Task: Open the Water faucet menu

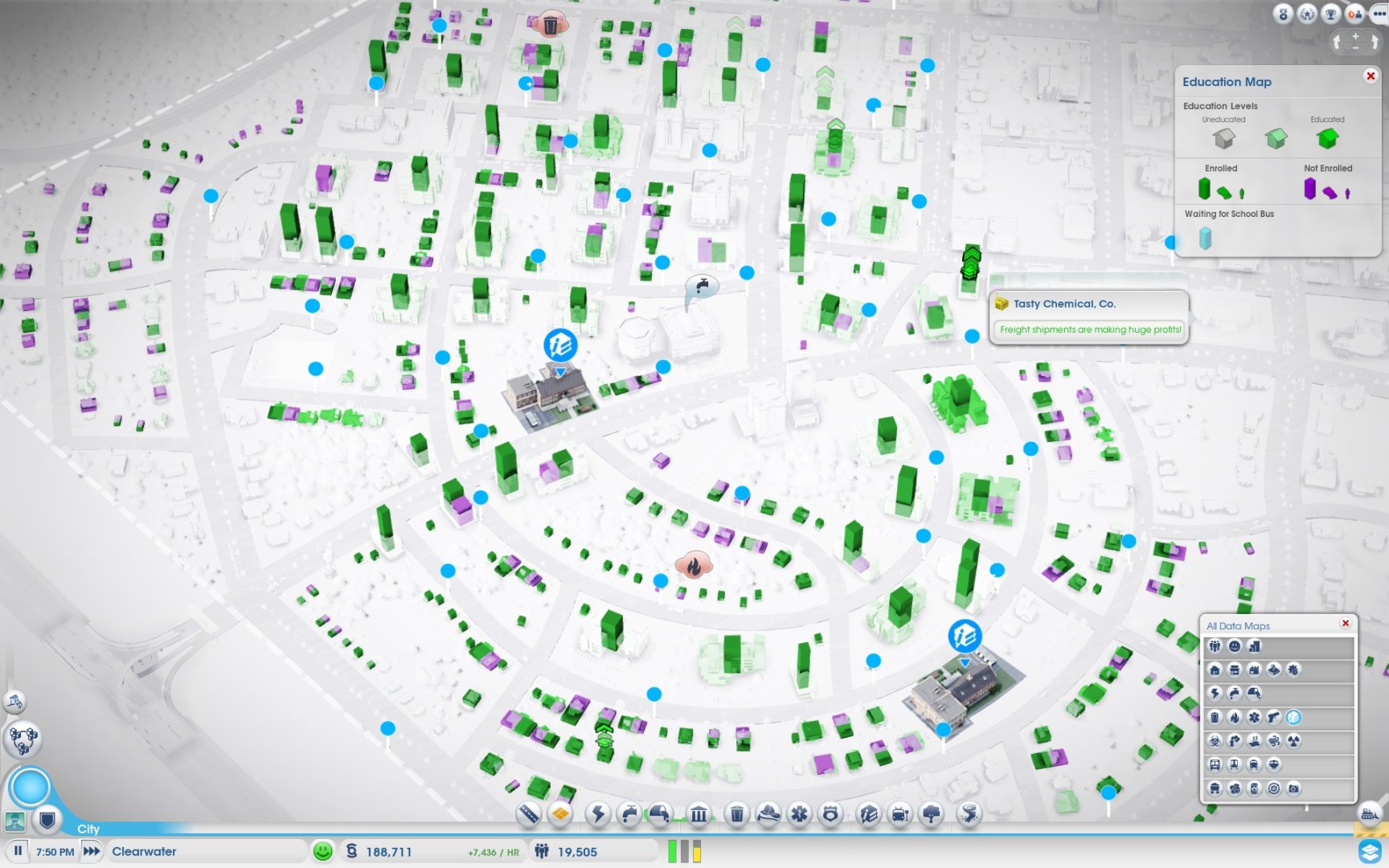Action: point(629,814)
